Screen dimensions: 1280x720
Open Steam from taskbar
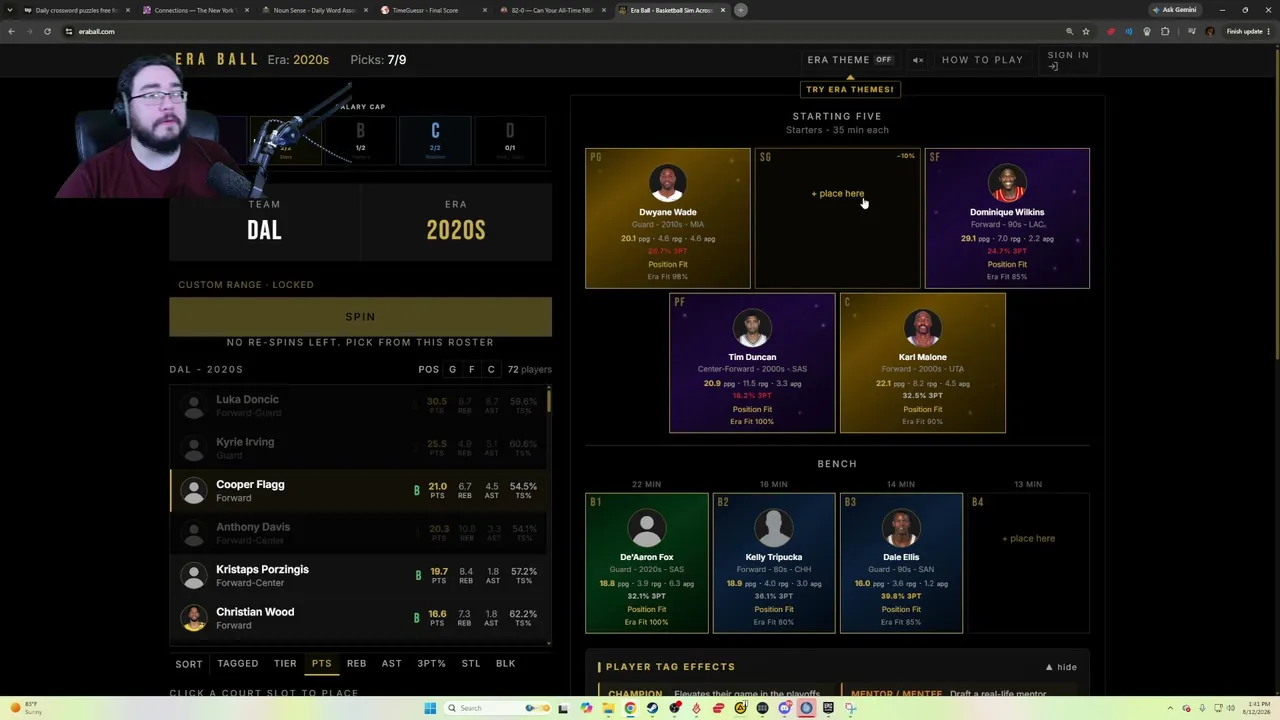[x=652, y=708]
